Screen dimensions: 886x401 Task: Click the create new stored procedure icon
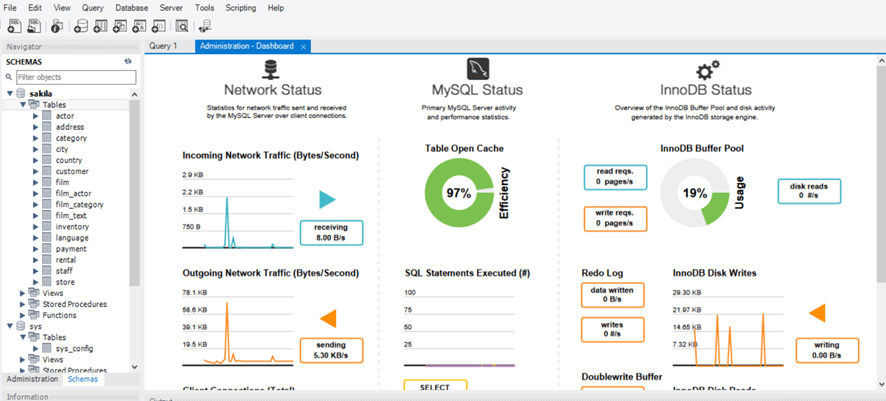[139, 26]
